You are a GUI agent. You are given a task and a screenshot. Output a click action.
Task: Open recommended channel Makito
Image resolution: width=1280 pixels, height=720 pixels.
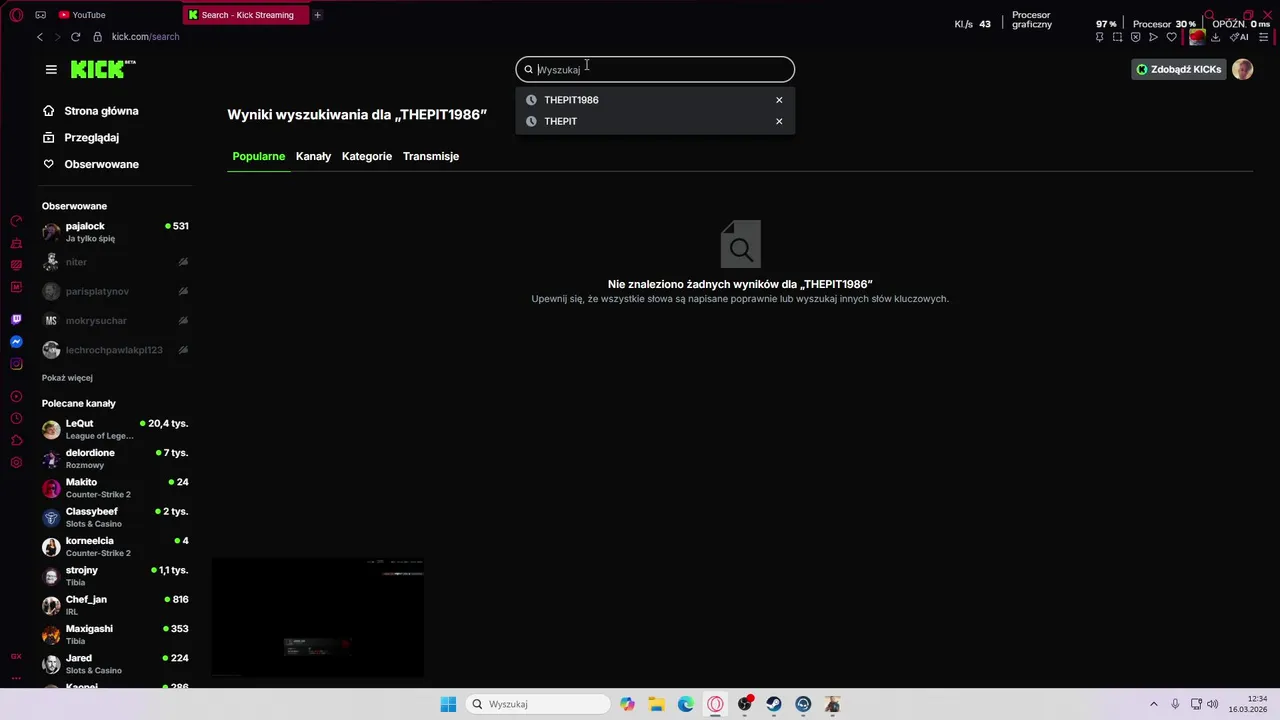115,488
